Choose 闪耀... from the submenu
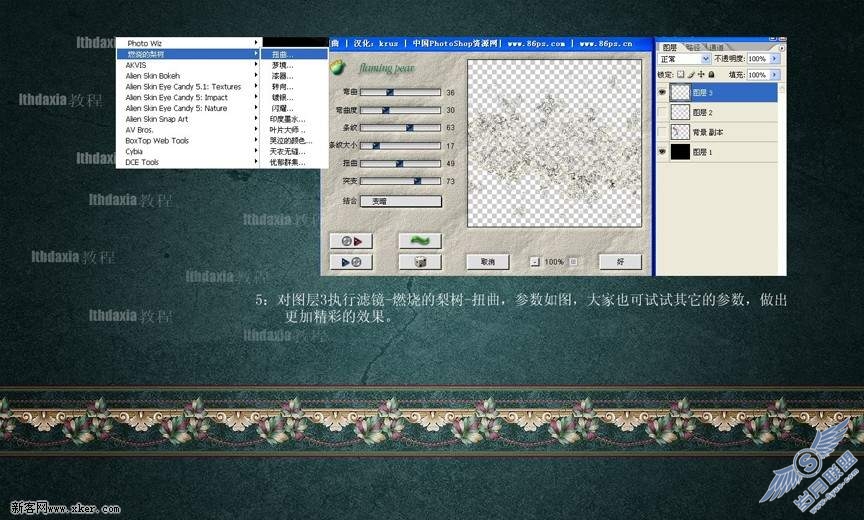This screenshot has height=520, width=864. tap(294, 108)
